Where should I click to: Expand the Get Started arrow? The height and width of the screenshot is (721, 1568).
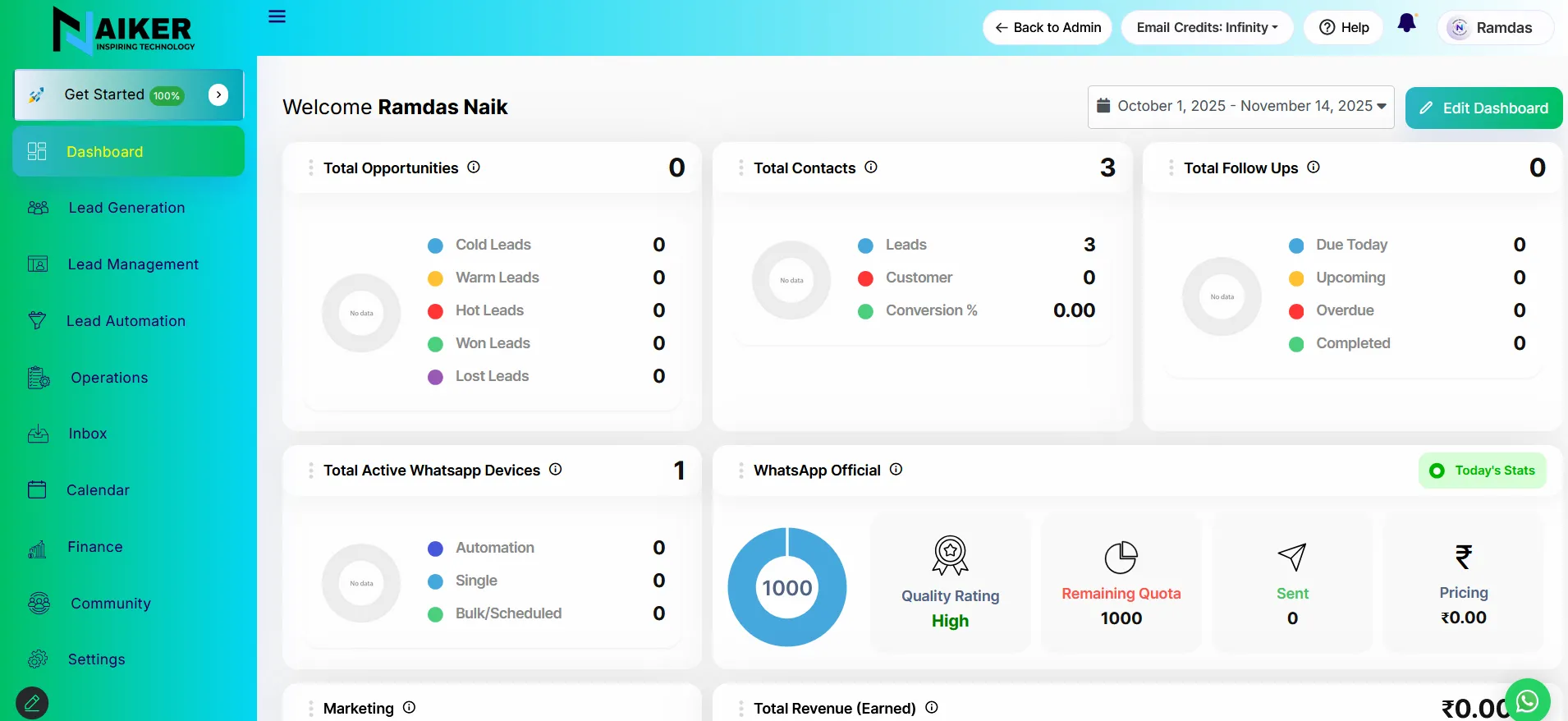218,95
